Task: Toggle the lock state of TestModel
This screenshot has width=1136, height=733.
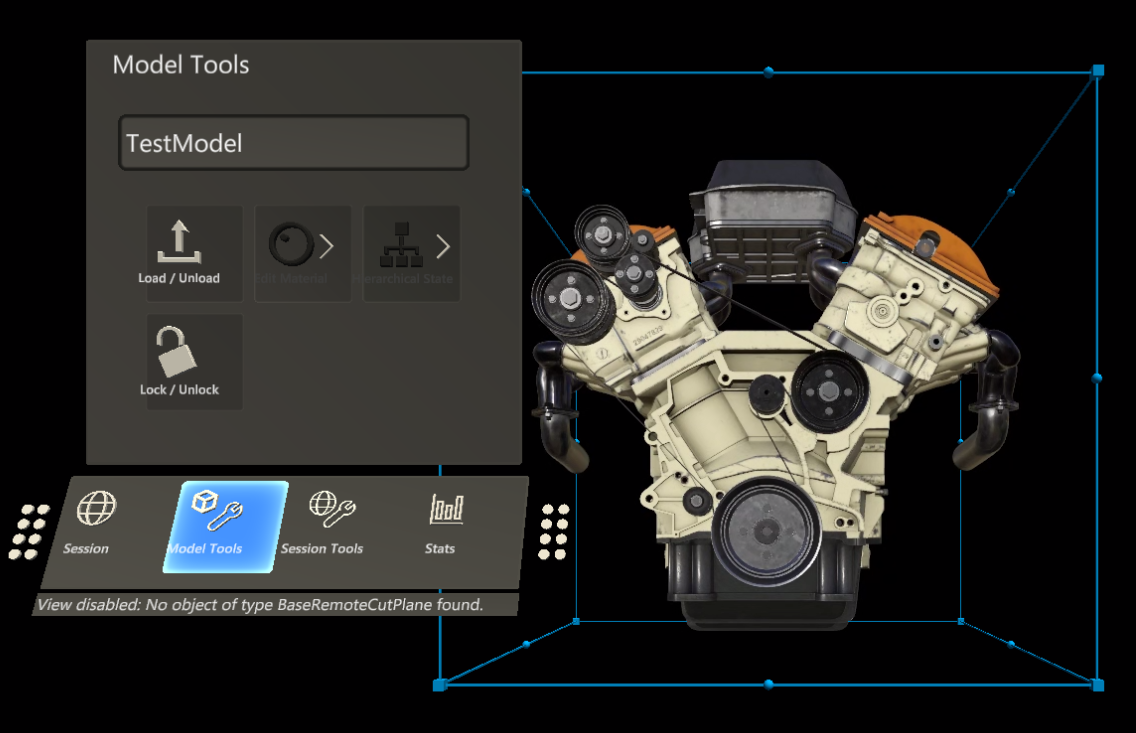Action: [193, 362]
